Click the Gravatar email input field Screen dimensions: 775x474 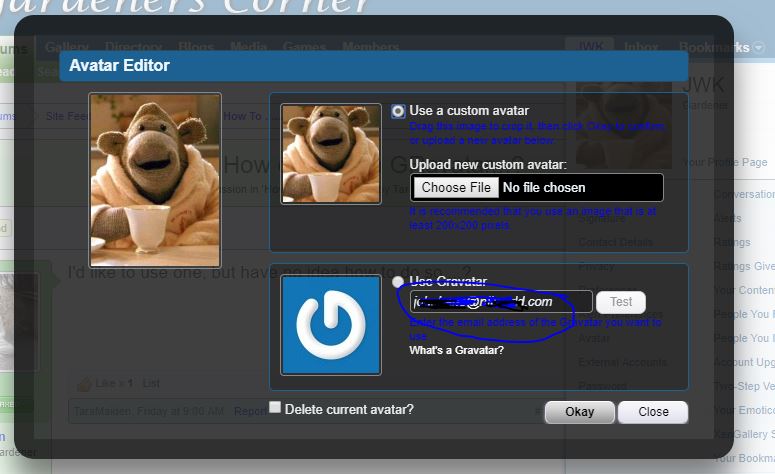pyautogui.click(x=501, y=302)
